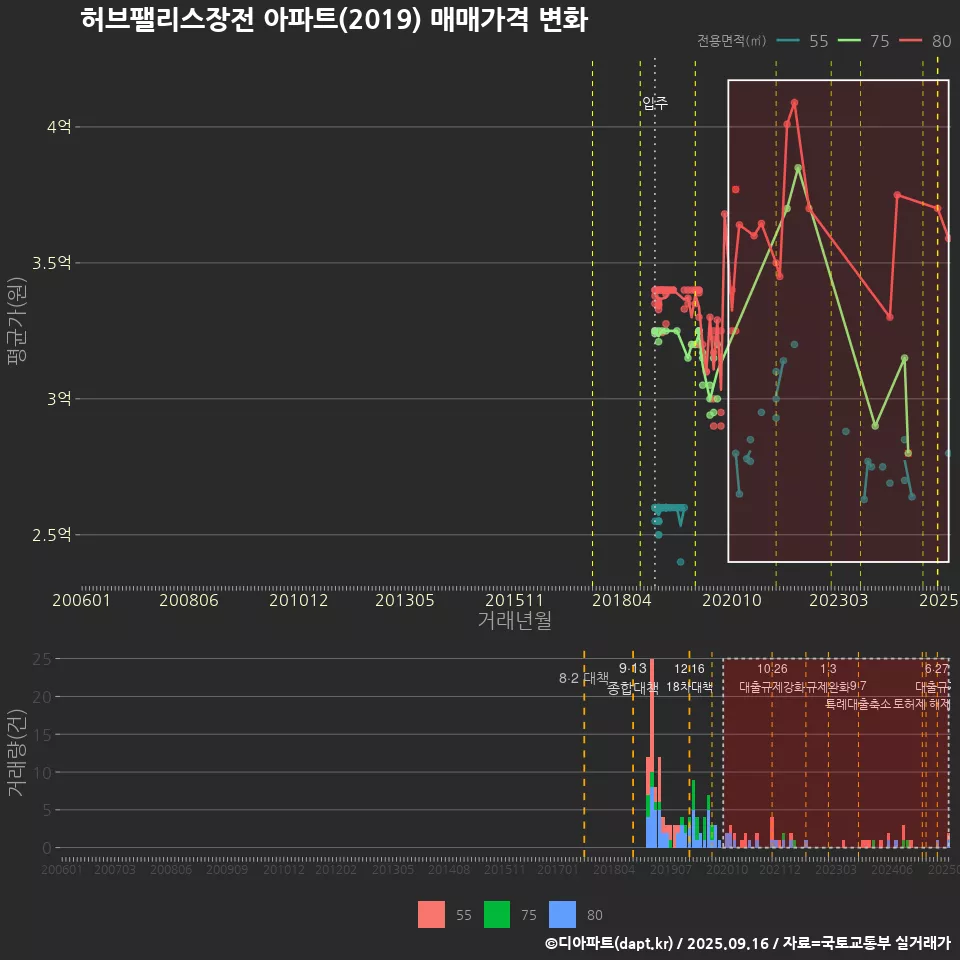Click the 10.26 대출규제강화 annotation
The image size is (960, 960).
coord(771,678)
